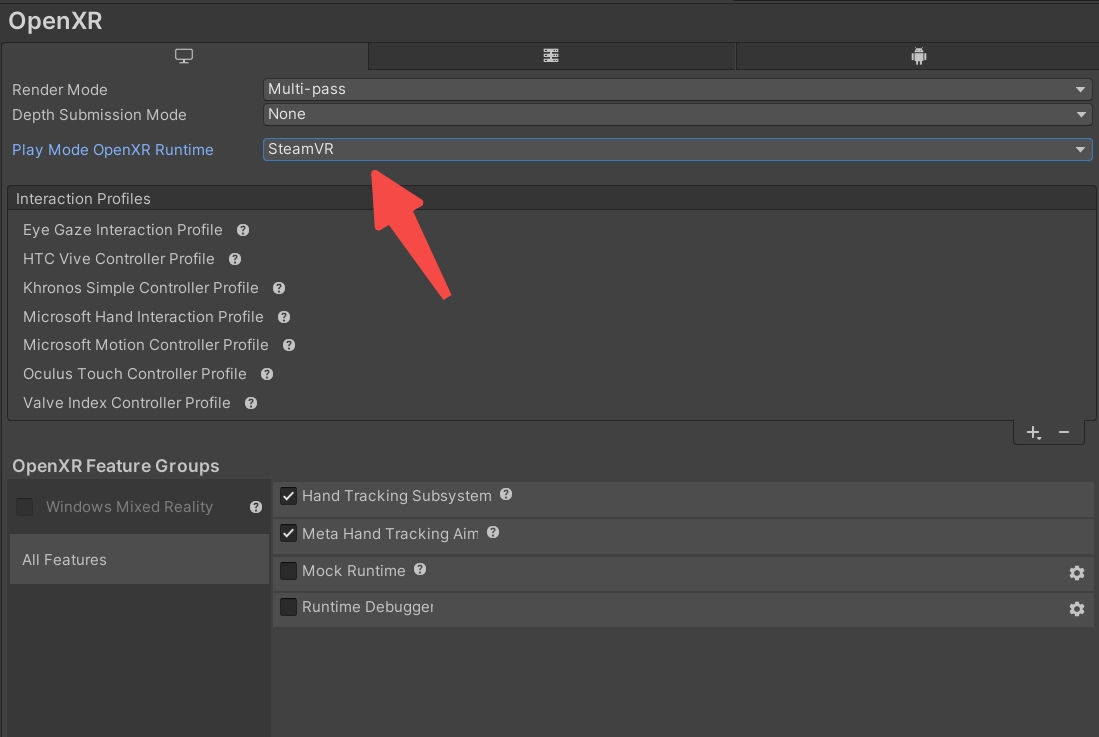
Task: Disable the Hand Tracking Subsystem checkbox
Action: pos(288,496)
